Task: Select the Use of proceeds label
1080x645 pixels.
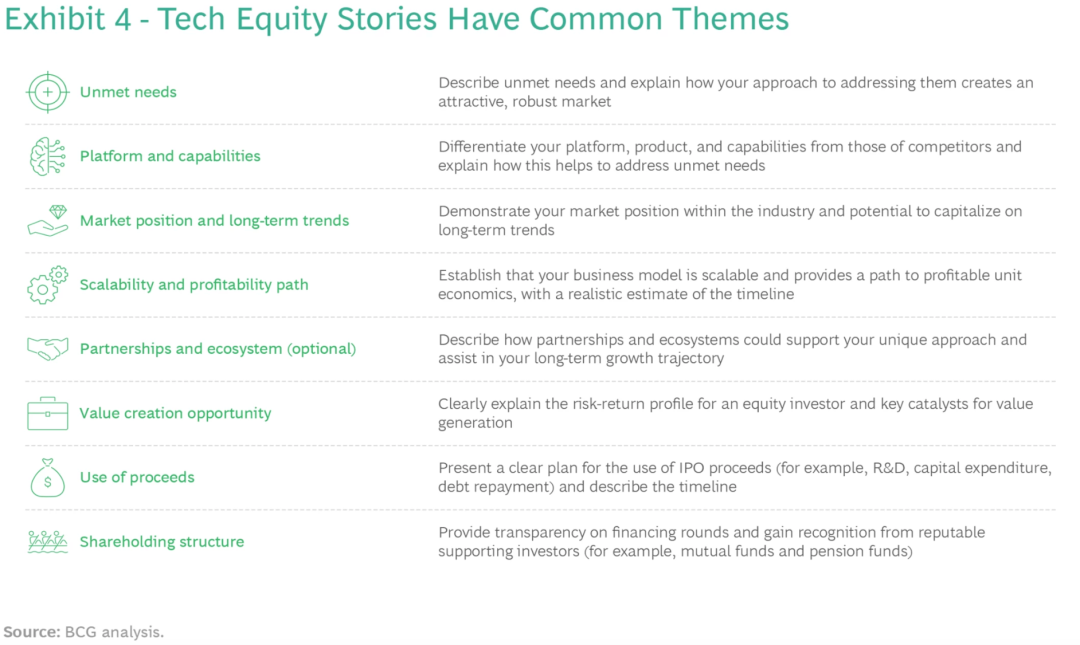Action: [137, 477]
